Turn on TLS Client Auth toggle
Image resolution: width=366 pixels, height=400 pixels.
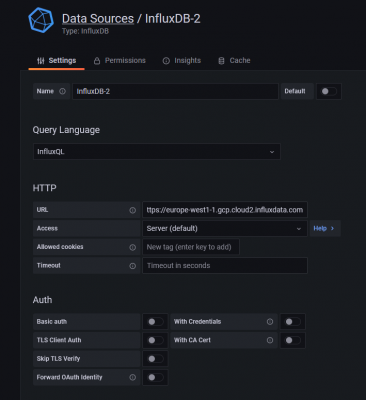(x=155, y=340)
